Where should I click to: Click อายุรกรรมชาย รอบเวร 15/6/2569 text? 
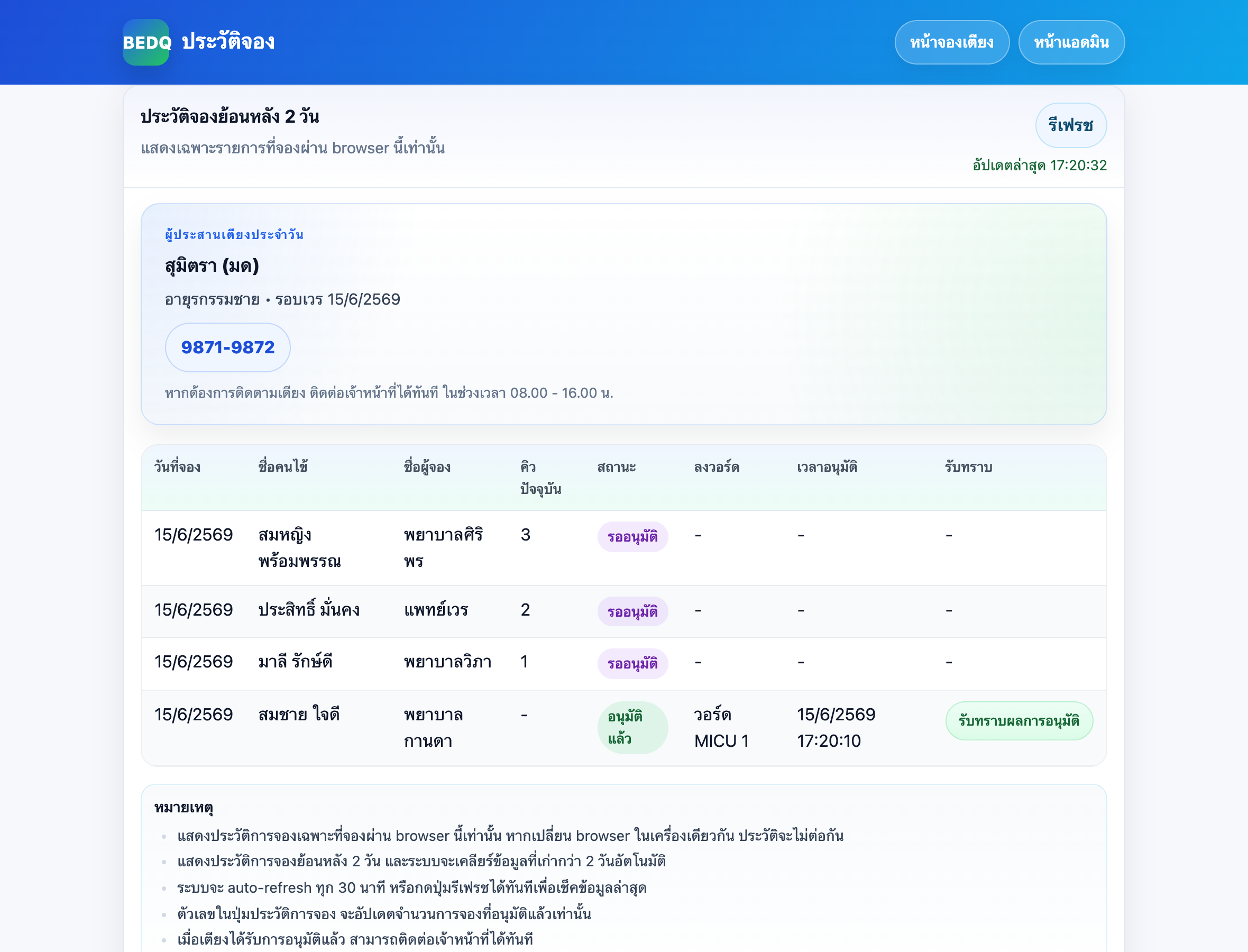pyautogui.click(x=283, y=299)
